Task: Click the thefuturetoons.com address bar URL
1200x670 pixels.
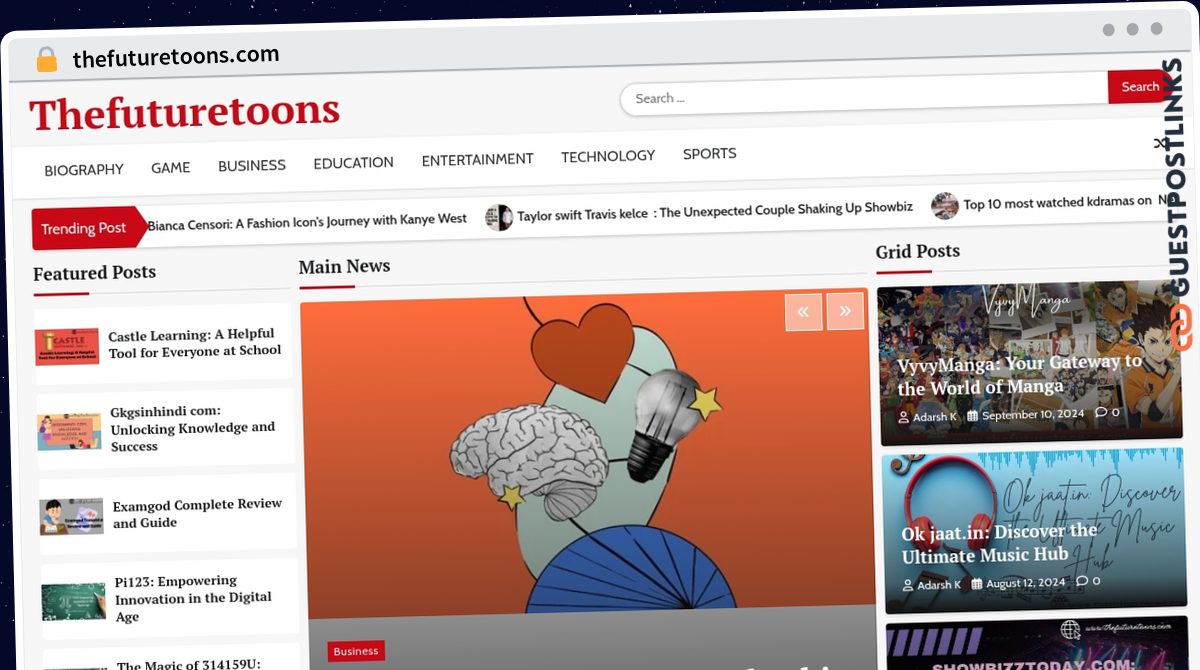Action: pyautogui.click(x=176, y=57)
